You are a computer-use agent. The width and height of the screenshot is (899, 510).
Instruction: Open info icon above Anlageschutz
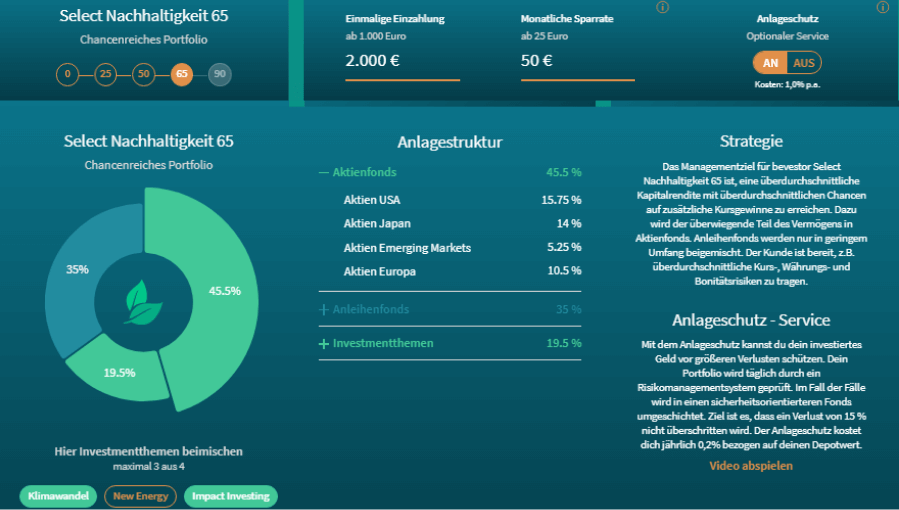882,7
